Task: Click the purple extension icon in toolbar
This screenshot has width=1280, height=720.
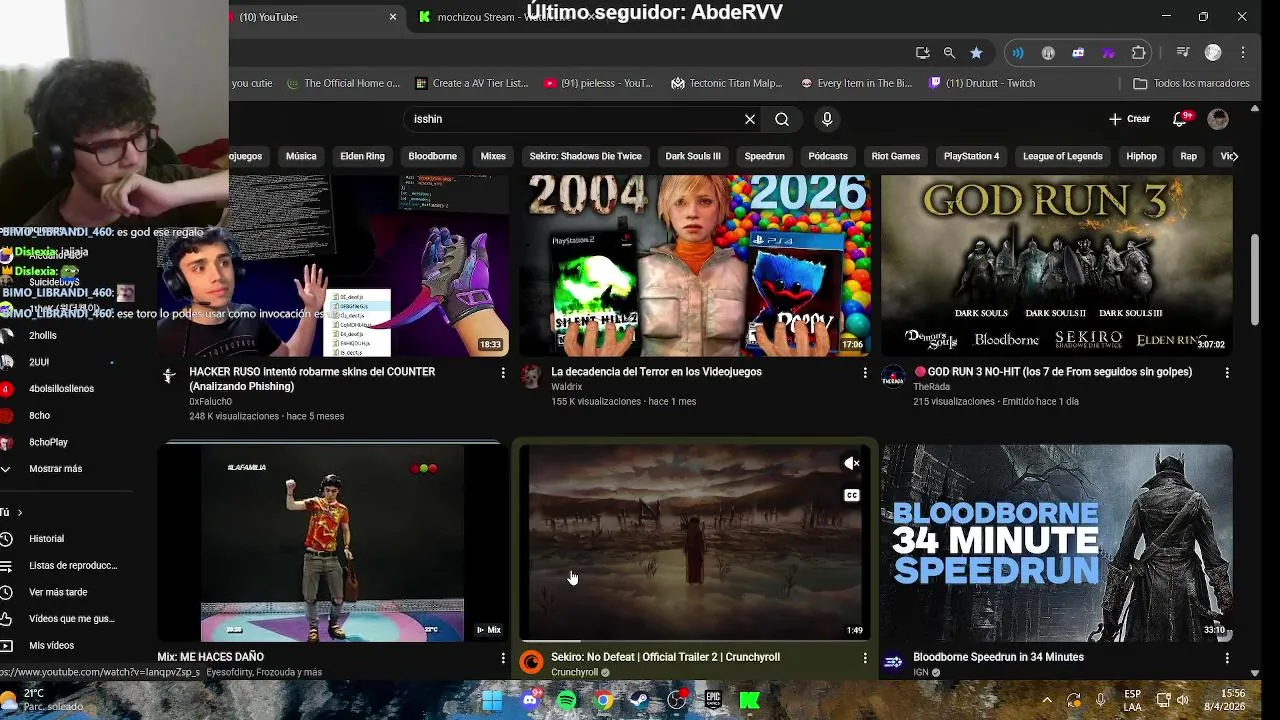Action: click(1108, 53)
